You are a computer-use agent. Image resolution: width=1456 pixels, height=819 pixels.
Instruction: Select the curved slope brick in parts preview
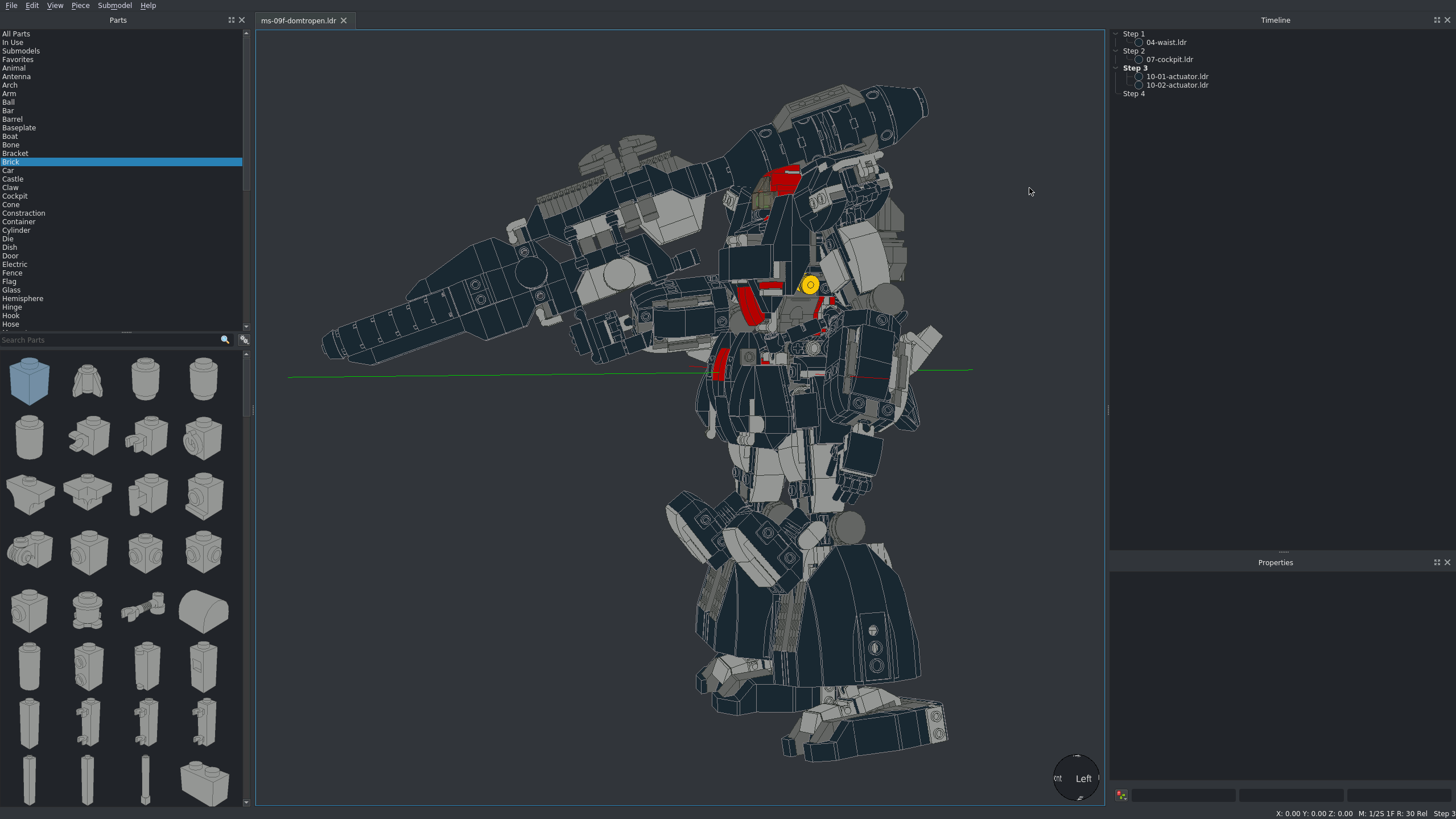pyautogui.click(x=203, y=610)
